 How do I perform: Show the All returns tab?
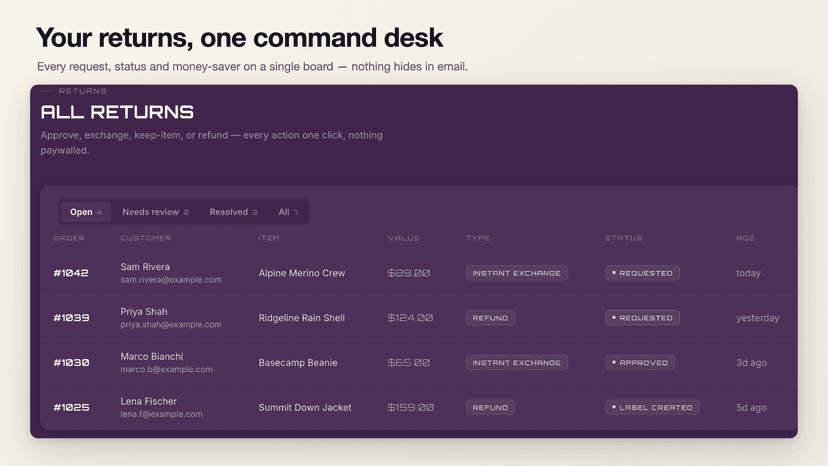[288, 212]
